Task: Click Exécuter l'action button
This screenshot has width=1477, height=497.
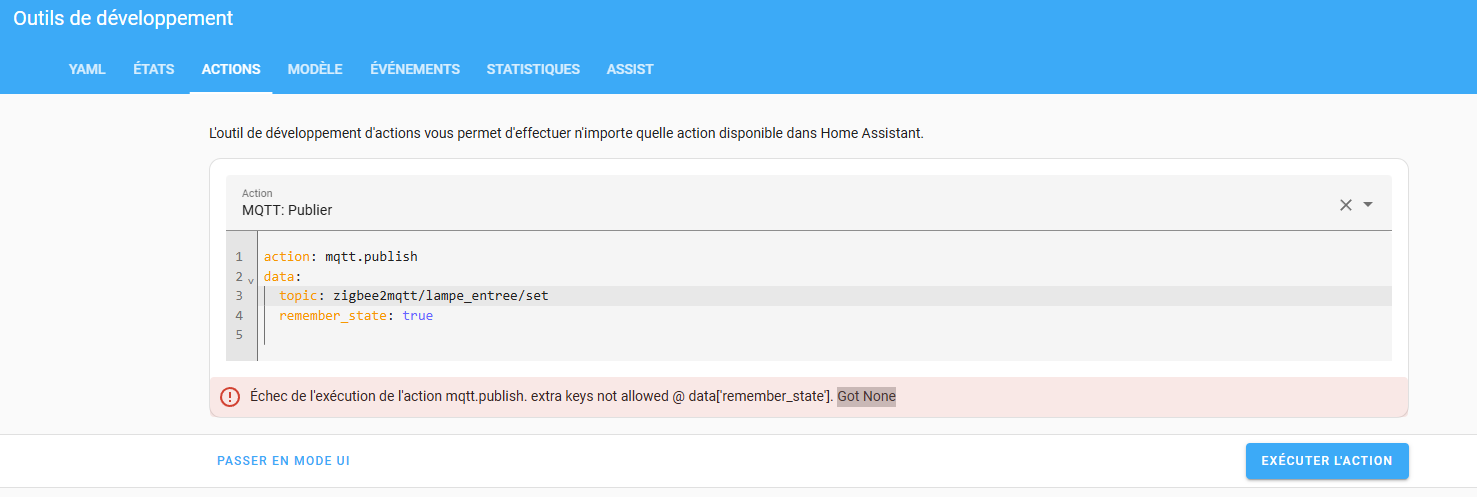Action: [1327, 461]
